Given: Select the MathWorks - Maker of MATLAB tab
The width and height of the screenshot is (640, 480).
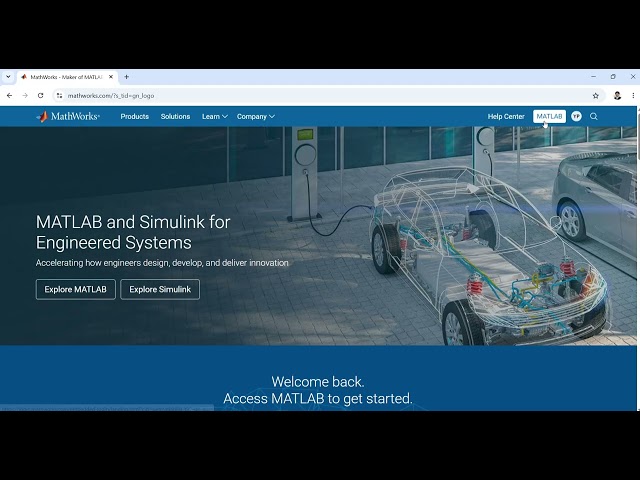Looking at the screenshot, I should [x=68, y=77].
